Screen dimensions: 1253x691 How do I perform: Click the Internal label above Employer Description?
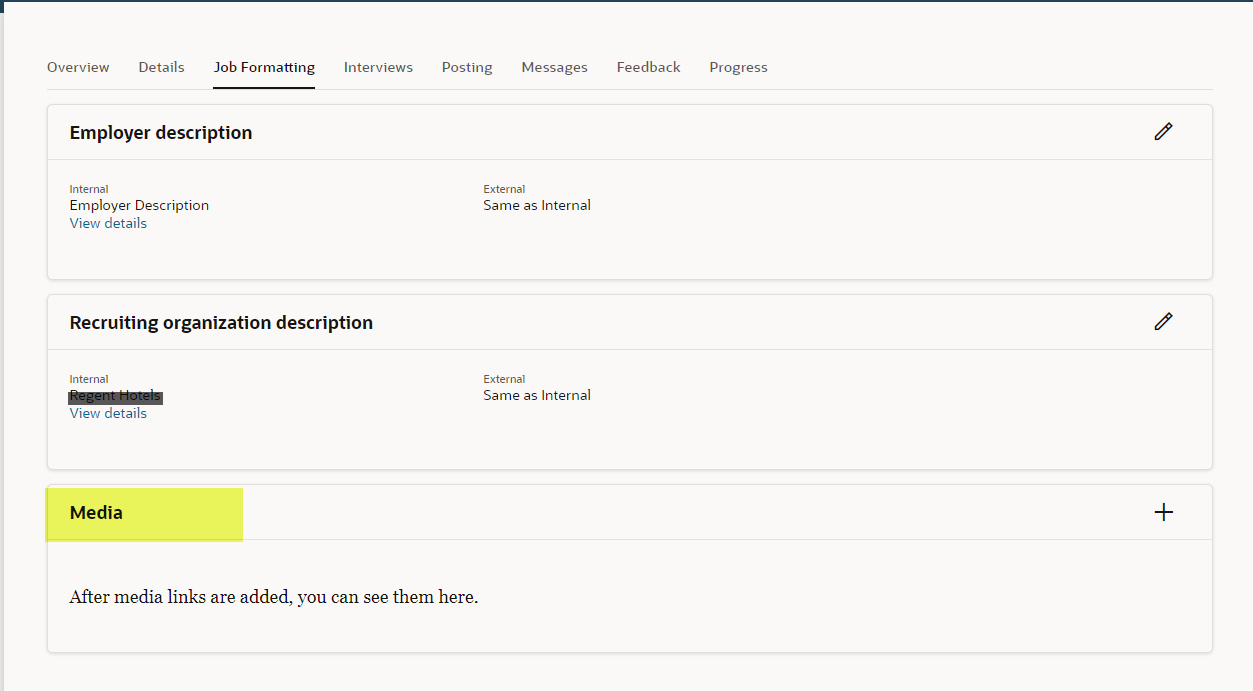88,188
